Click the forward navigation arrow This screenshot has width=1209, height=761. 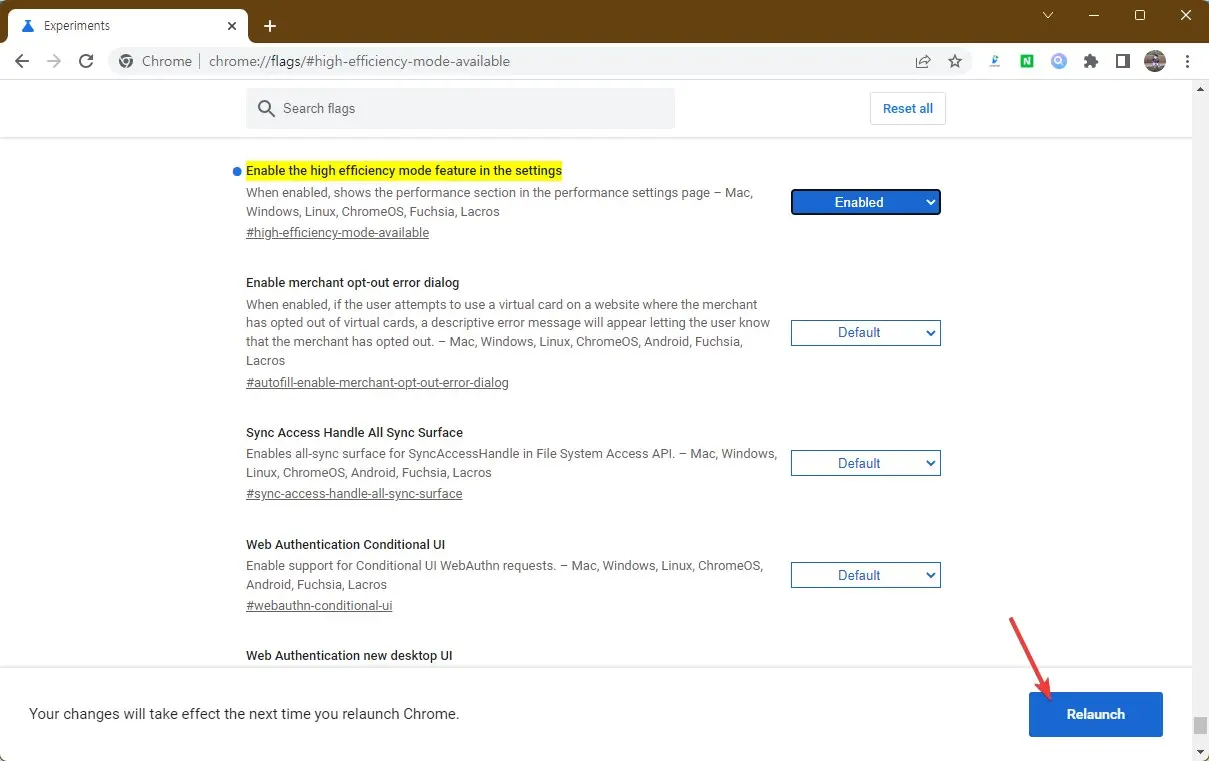54,61
